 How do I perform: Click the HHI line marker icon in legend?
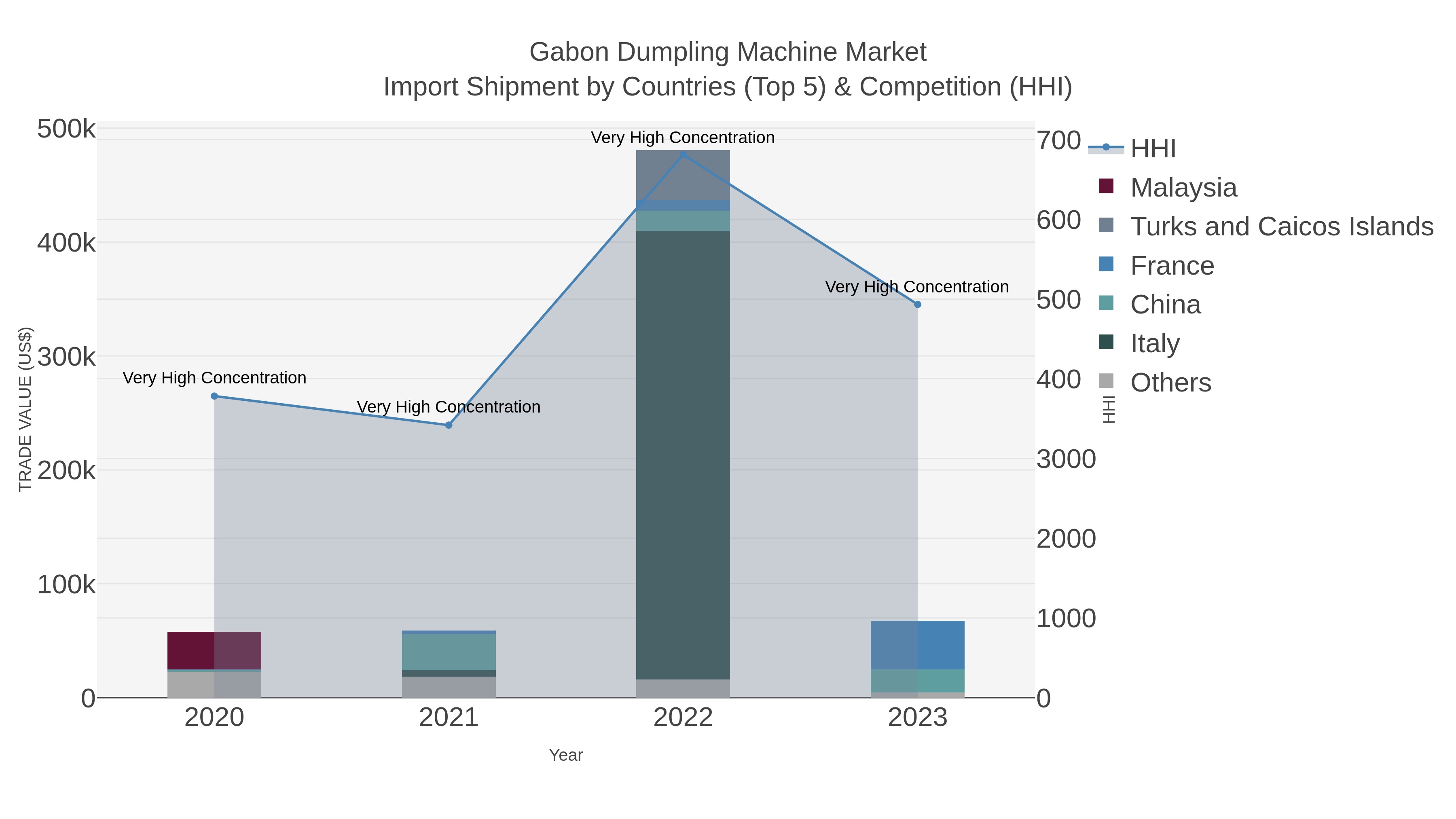pos(1106,148)
